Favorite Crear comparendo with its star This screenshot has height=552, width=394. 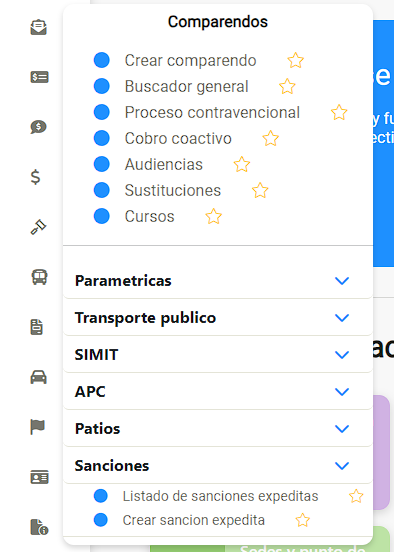coord(295,60)
